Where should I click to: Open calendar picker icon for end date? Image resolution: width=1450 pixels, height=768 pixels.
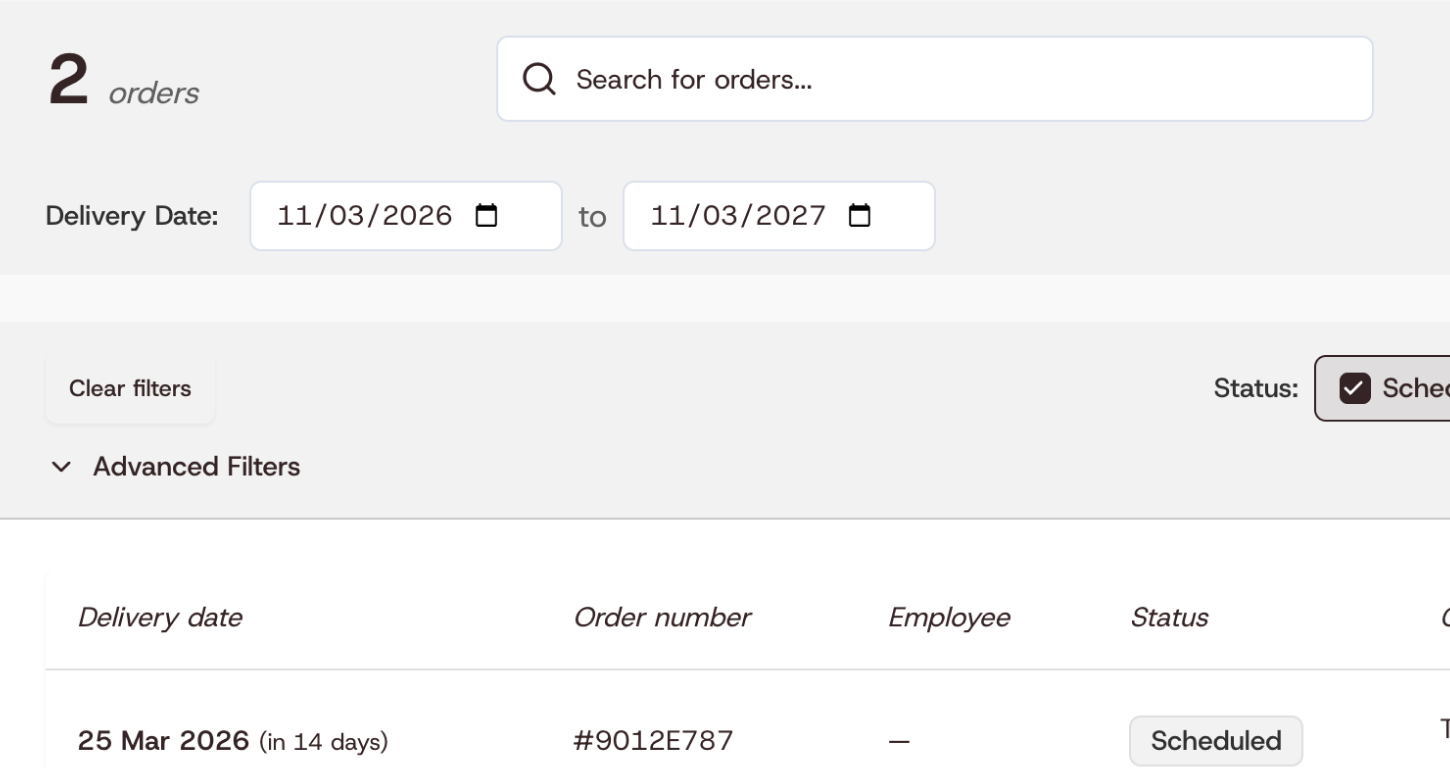tap(860, 216)
